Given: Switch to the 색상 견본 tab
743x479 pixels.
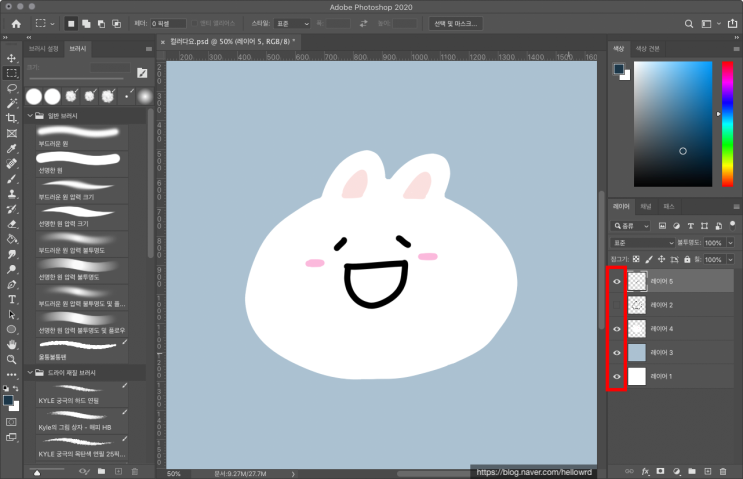Looking at the screenshot, I should 647,49.
